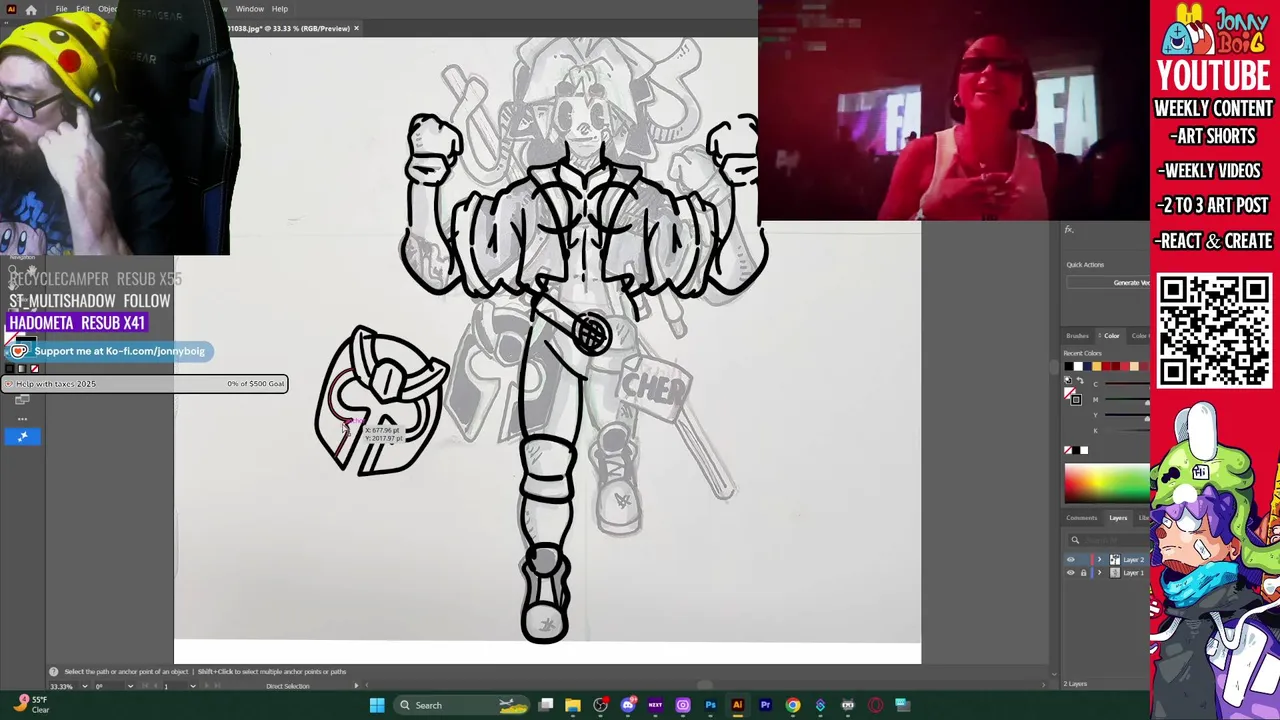Image resolution: width=1280 pixels, height=720 pixels.
Task: Switch to the Layers panel tab
Action: coord(1118,518)
